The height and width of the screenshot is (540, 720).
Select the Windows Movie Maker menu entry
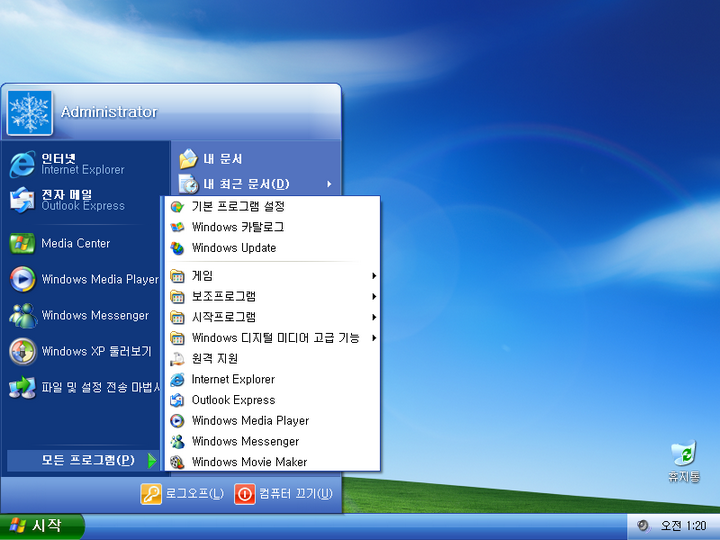point(272,462)
